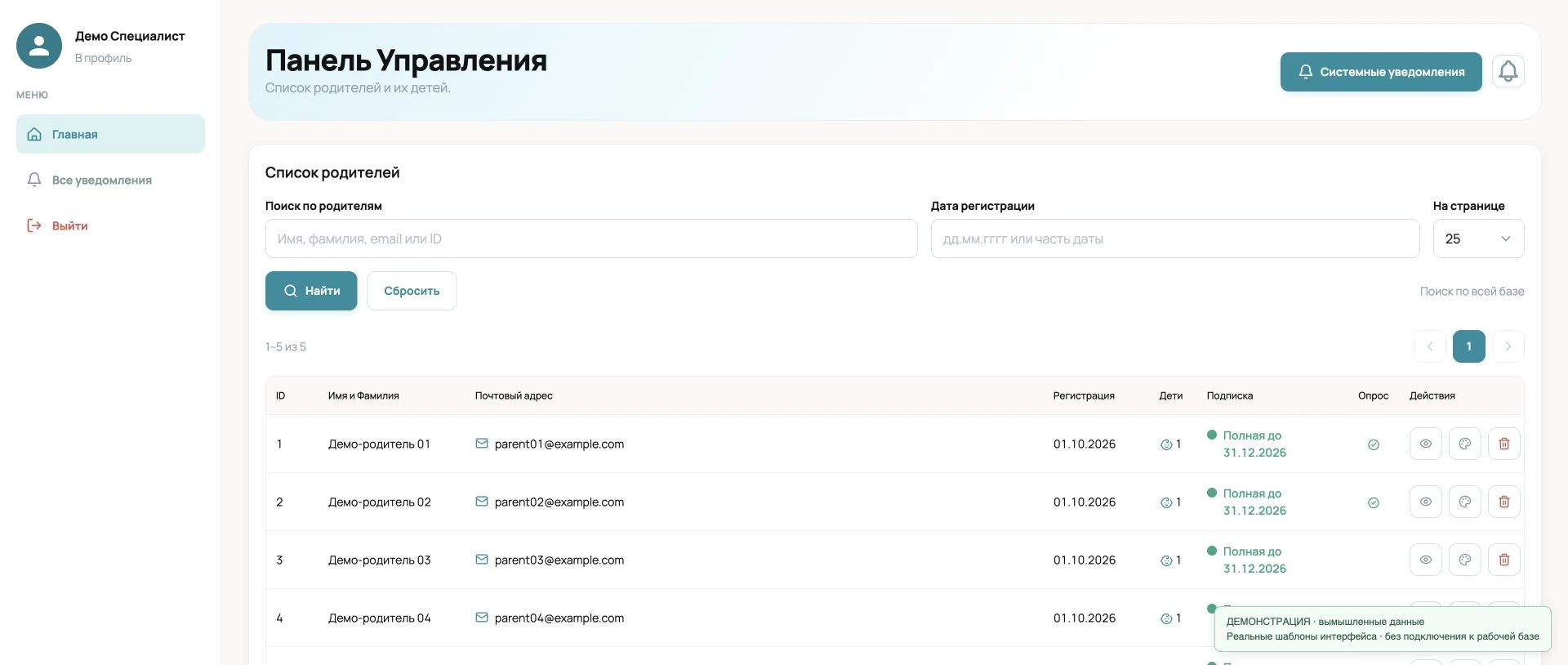Click subscription 'Полная до 31.12.2026' for Демо-родитель 02
Screen dimensions: 1568x665
point(1247,502)
